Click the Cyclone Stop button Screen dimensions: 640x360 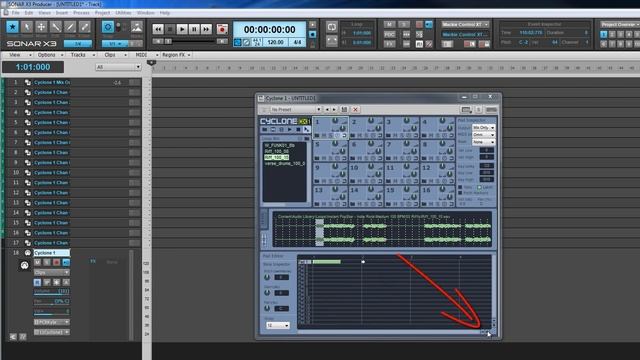coord(298,129)
